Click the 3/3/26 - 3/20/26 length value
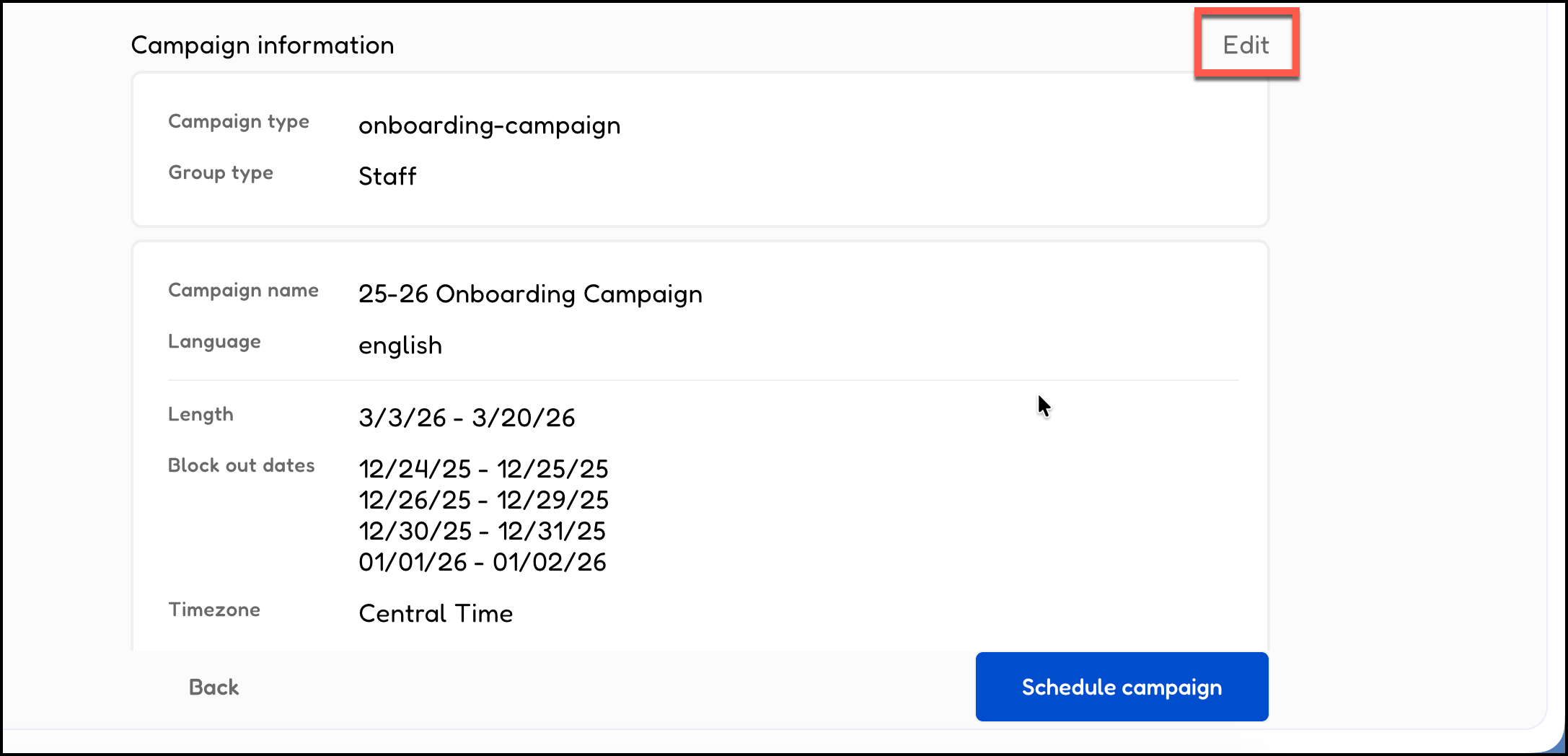This screenshot has height=756, width=1568. tap(467, 418)
